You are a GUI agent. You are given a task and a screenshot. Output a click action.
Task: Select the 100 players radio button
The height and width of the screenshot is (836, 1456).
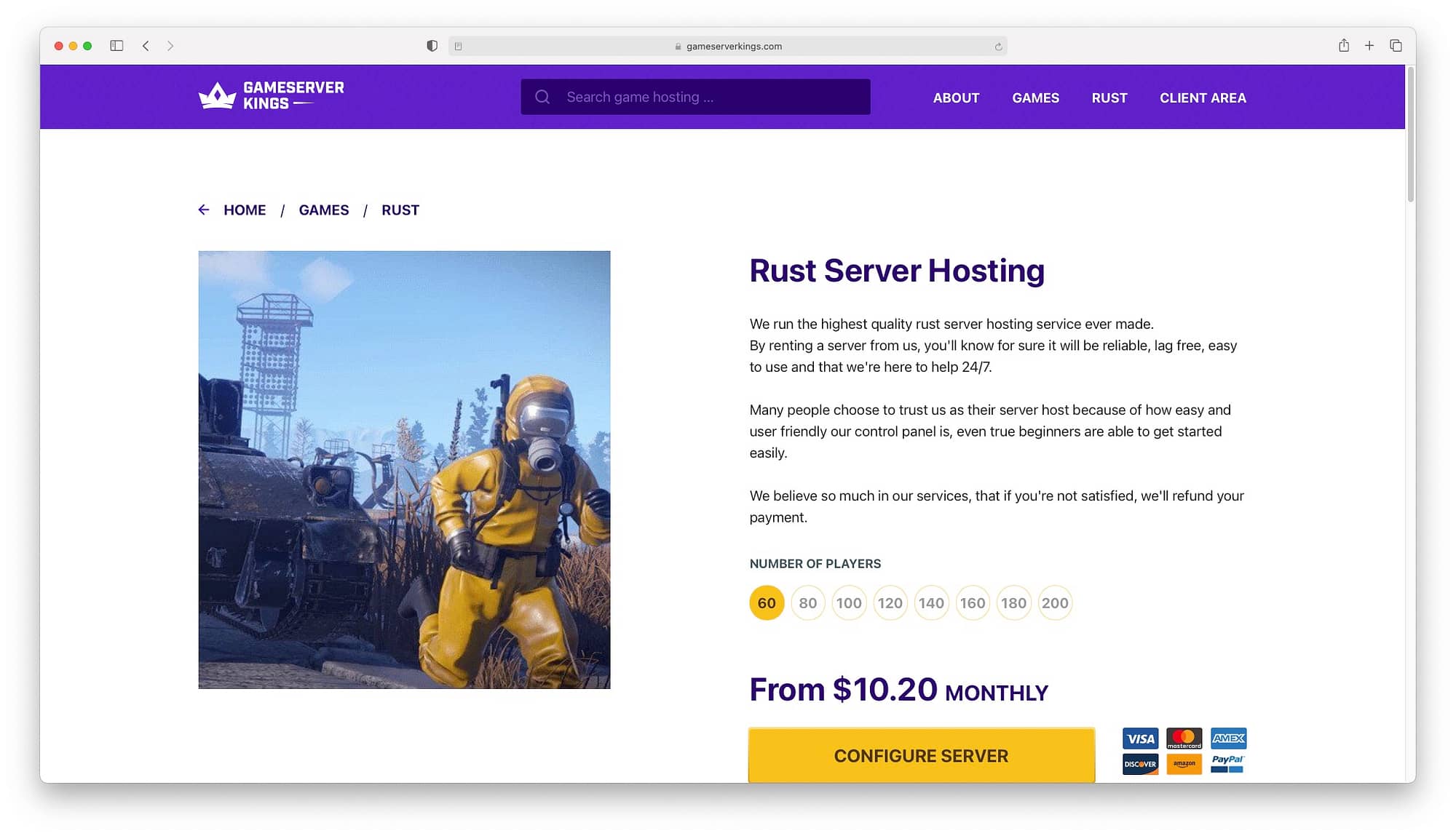tap(848, 602)
